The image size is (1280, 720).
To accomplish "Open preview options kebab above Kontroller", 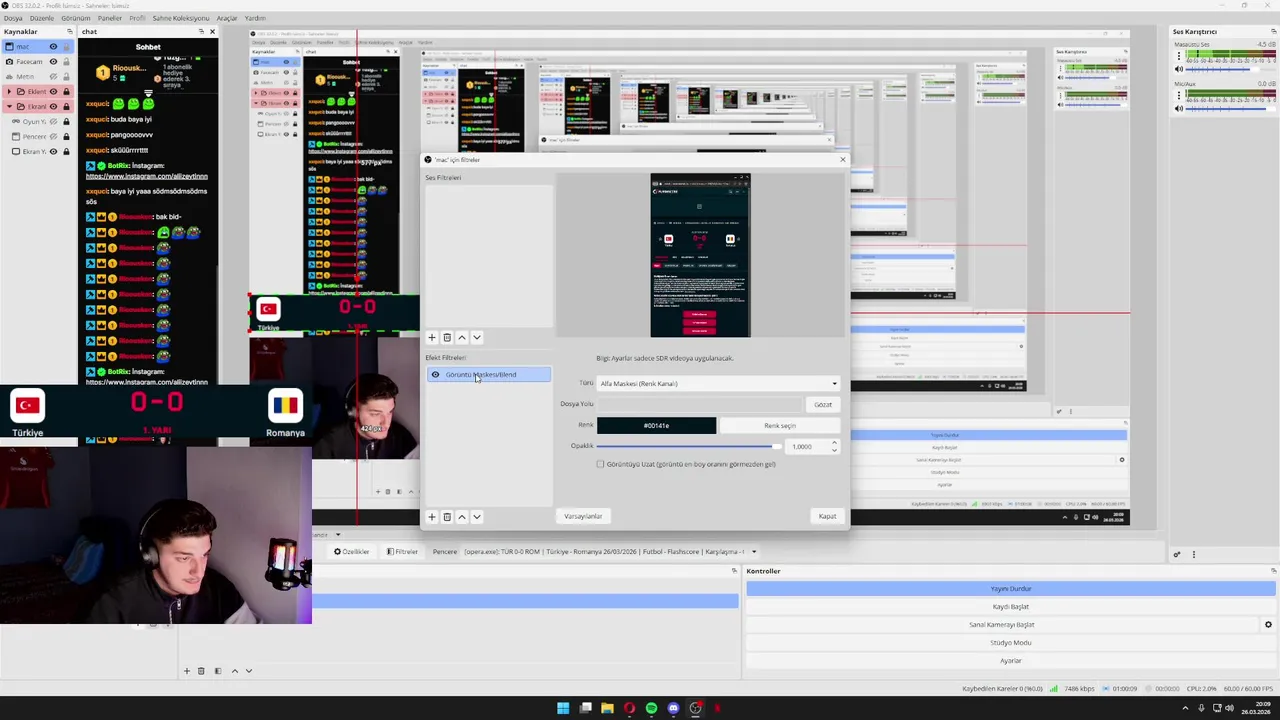I will [1193, 554].
